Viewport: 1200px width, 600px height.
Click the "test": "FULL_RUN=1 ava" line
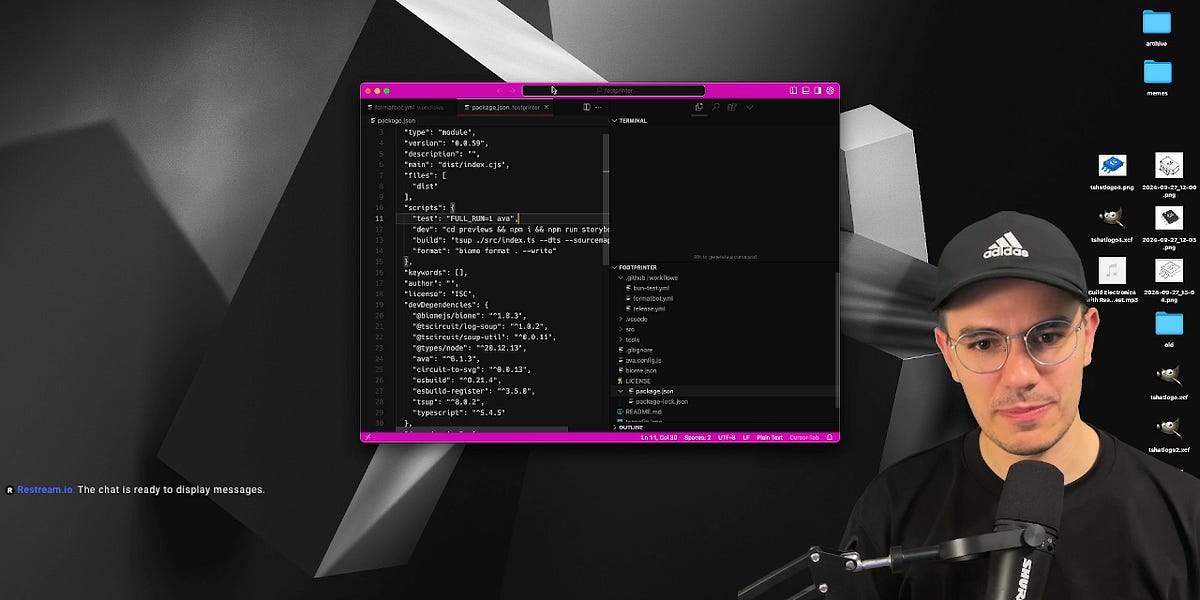[465, 218]
